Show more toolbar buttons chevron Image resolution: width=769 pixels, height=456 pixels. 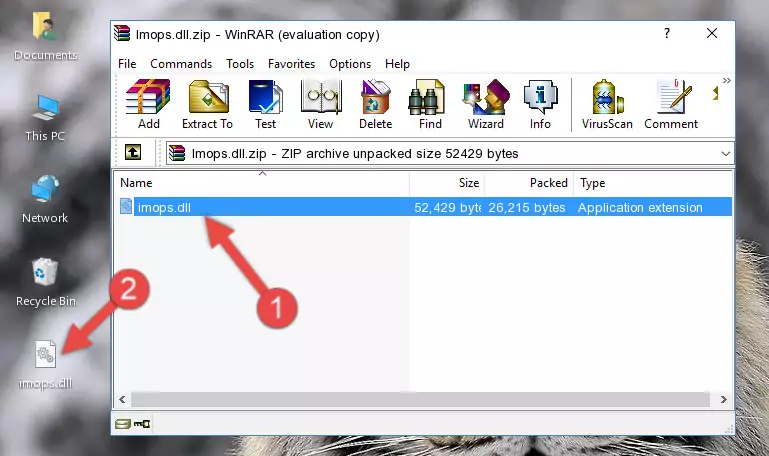726,80
